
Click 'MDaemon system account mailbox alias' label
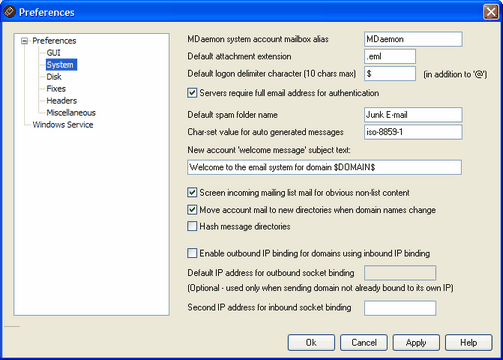(x=258, y=39)
